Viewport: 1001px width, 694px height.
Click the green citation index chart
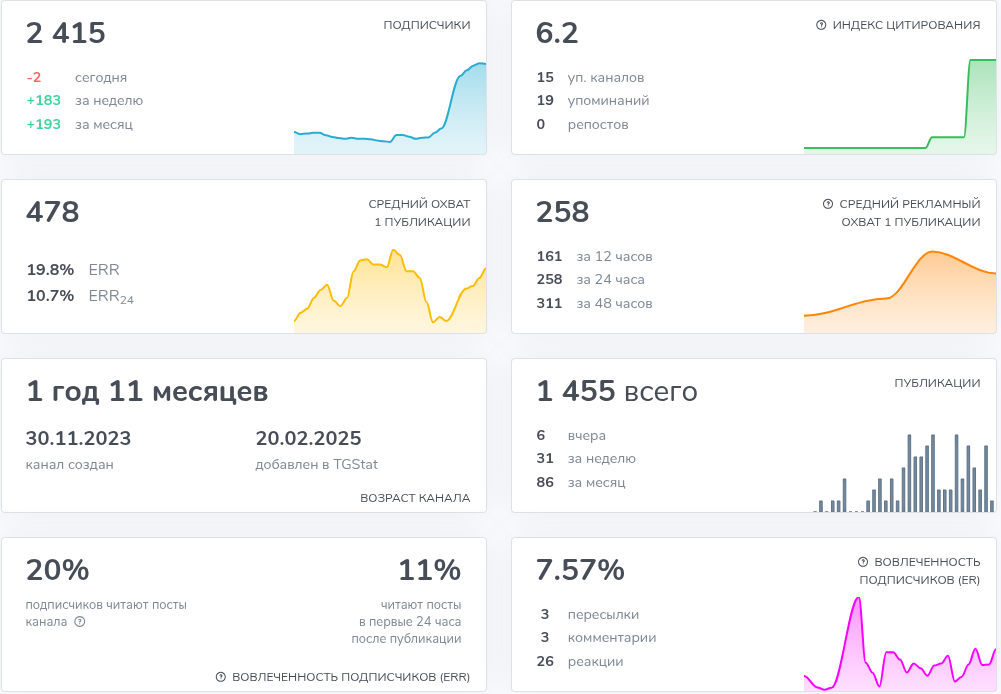click(x=900, y=110)
